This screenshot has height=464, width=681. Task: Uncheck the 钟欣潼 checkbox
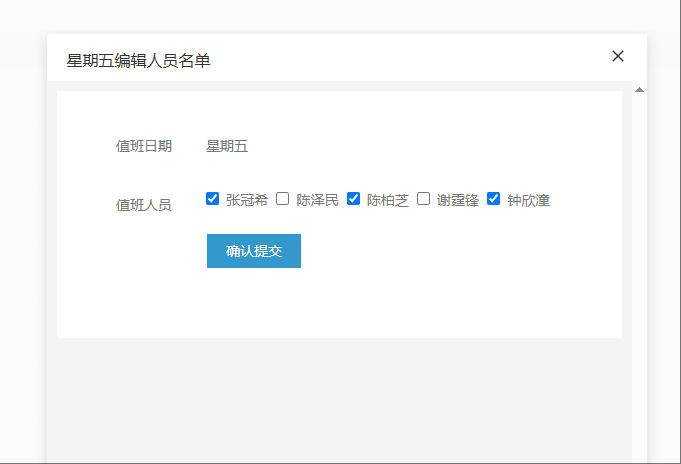tap(493, 199)
